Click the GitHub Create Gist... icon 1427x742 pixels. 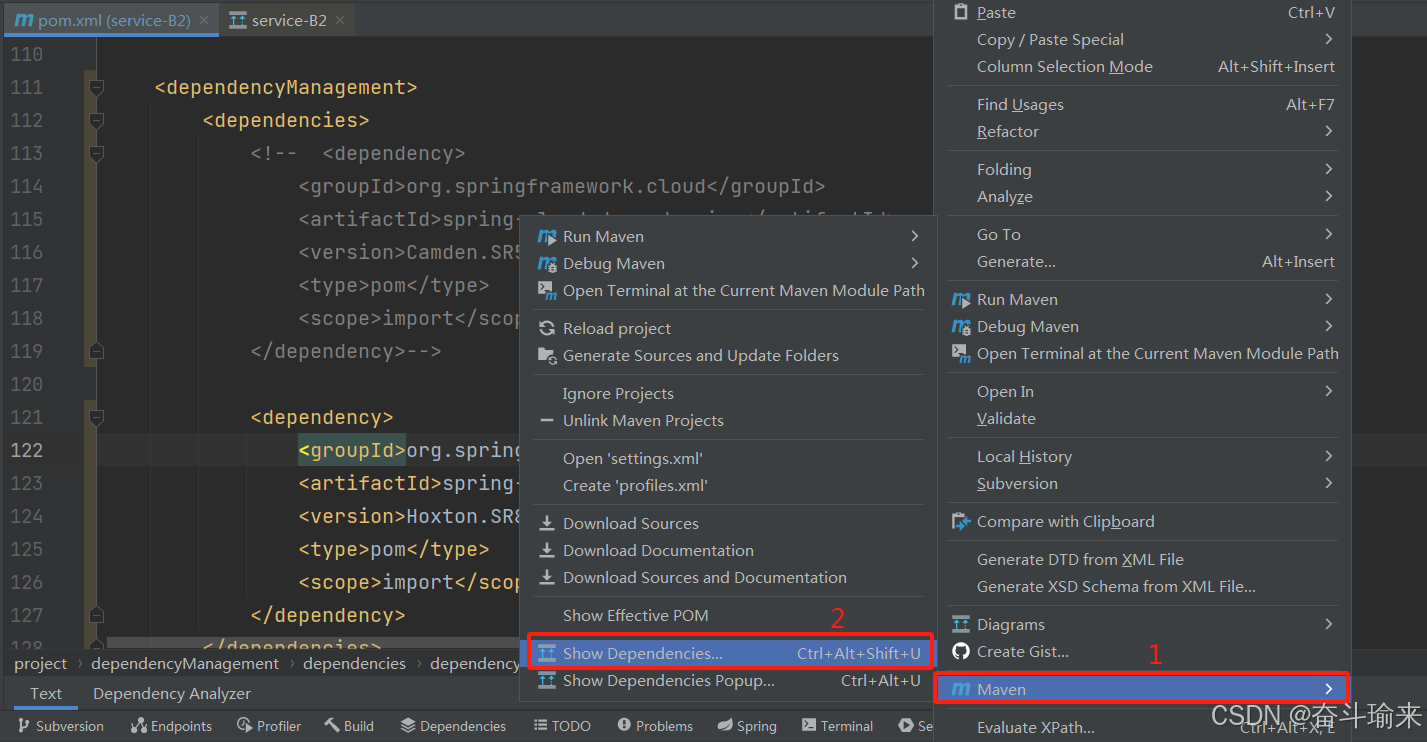coord(961,652)
